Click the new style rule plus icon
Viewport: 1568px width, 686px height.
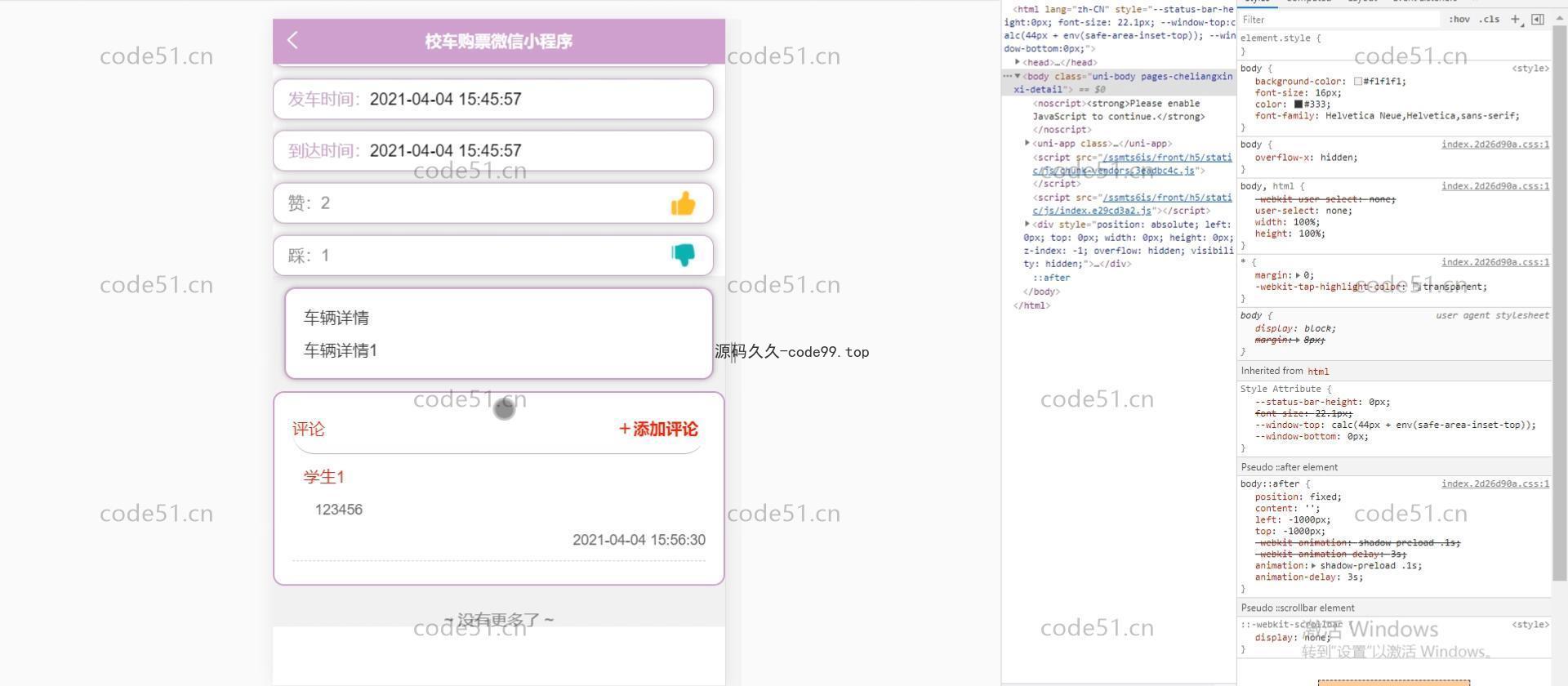(x=1516, y=20)
